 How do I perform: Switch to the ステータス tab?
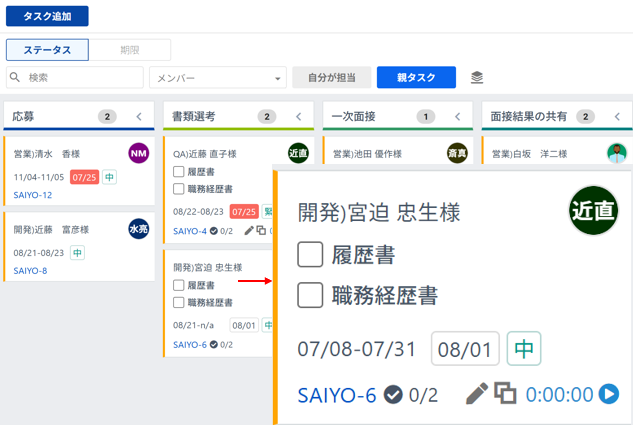[x=47, y=50]
